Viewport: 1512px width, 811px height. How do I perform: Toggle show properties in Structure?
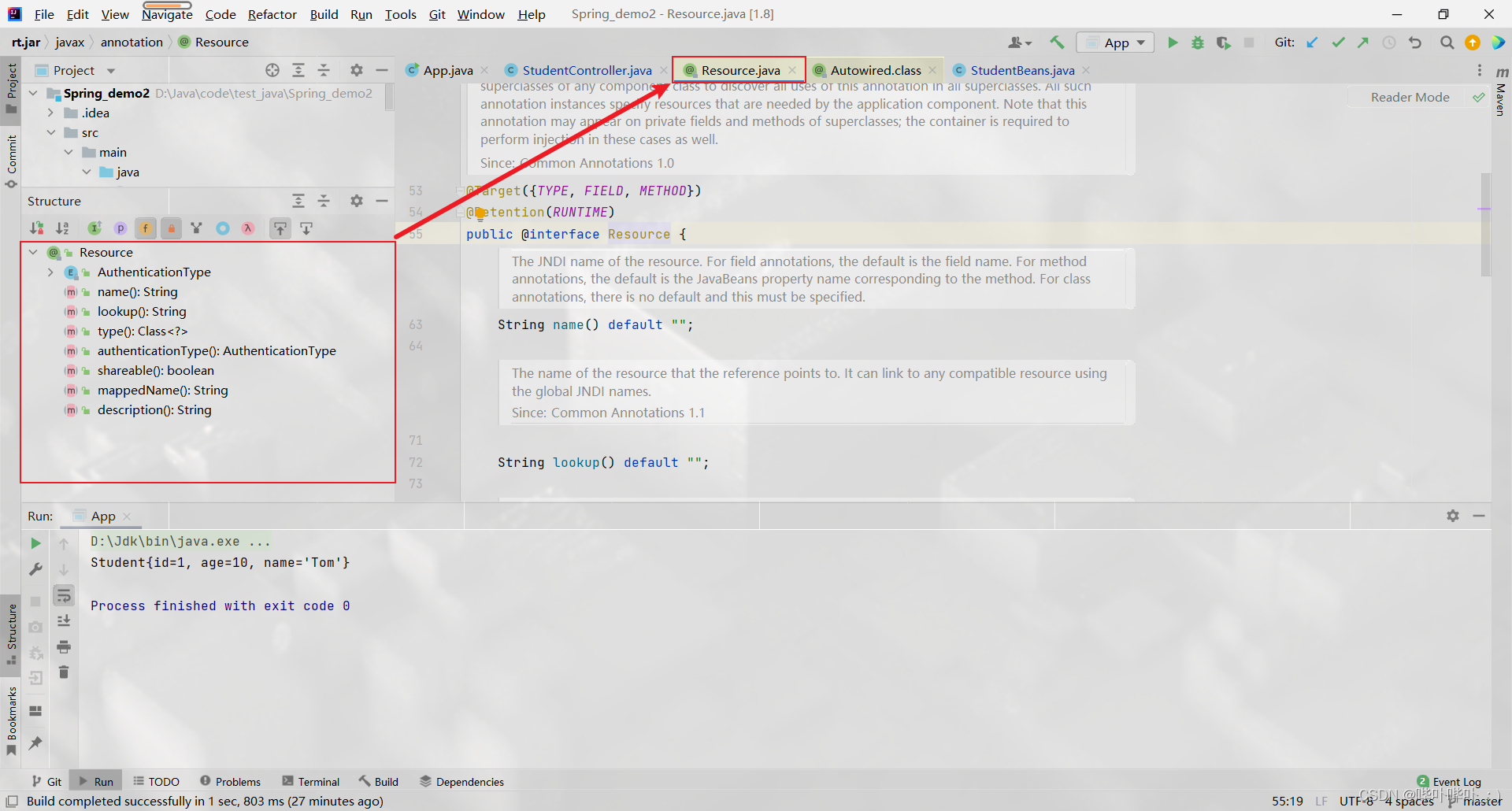[x=120, y=228]
